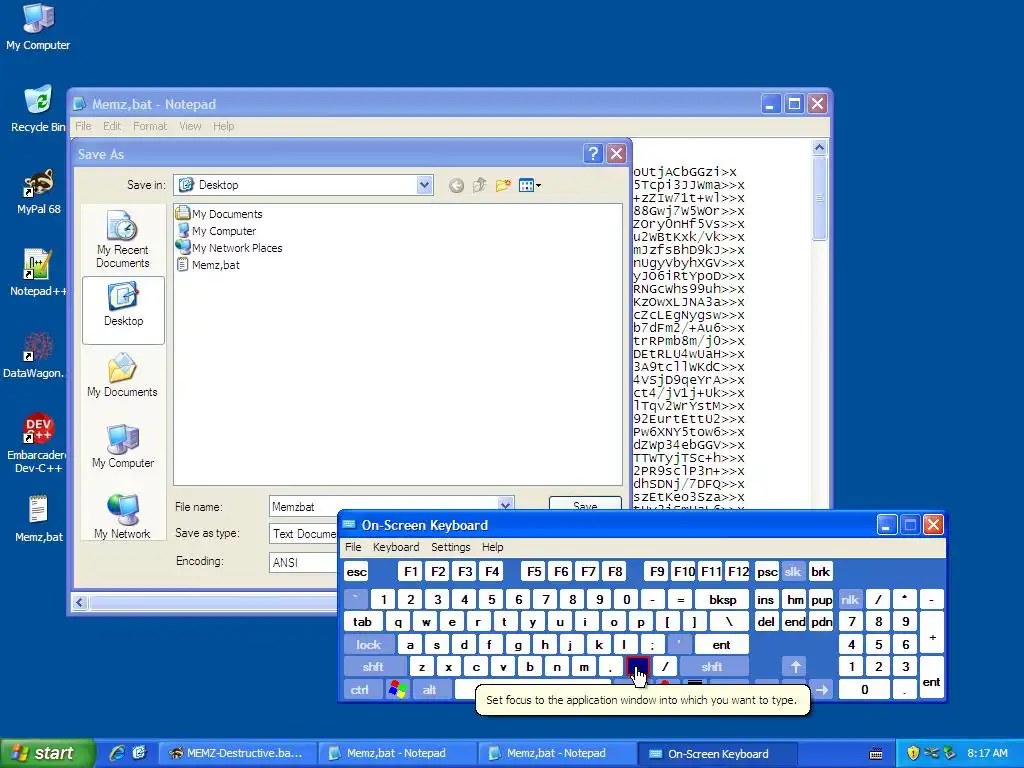The height and width of the screenshot is (768, 1024).
Task: Toggle nlk num lock key
Action: coord(850,600)
